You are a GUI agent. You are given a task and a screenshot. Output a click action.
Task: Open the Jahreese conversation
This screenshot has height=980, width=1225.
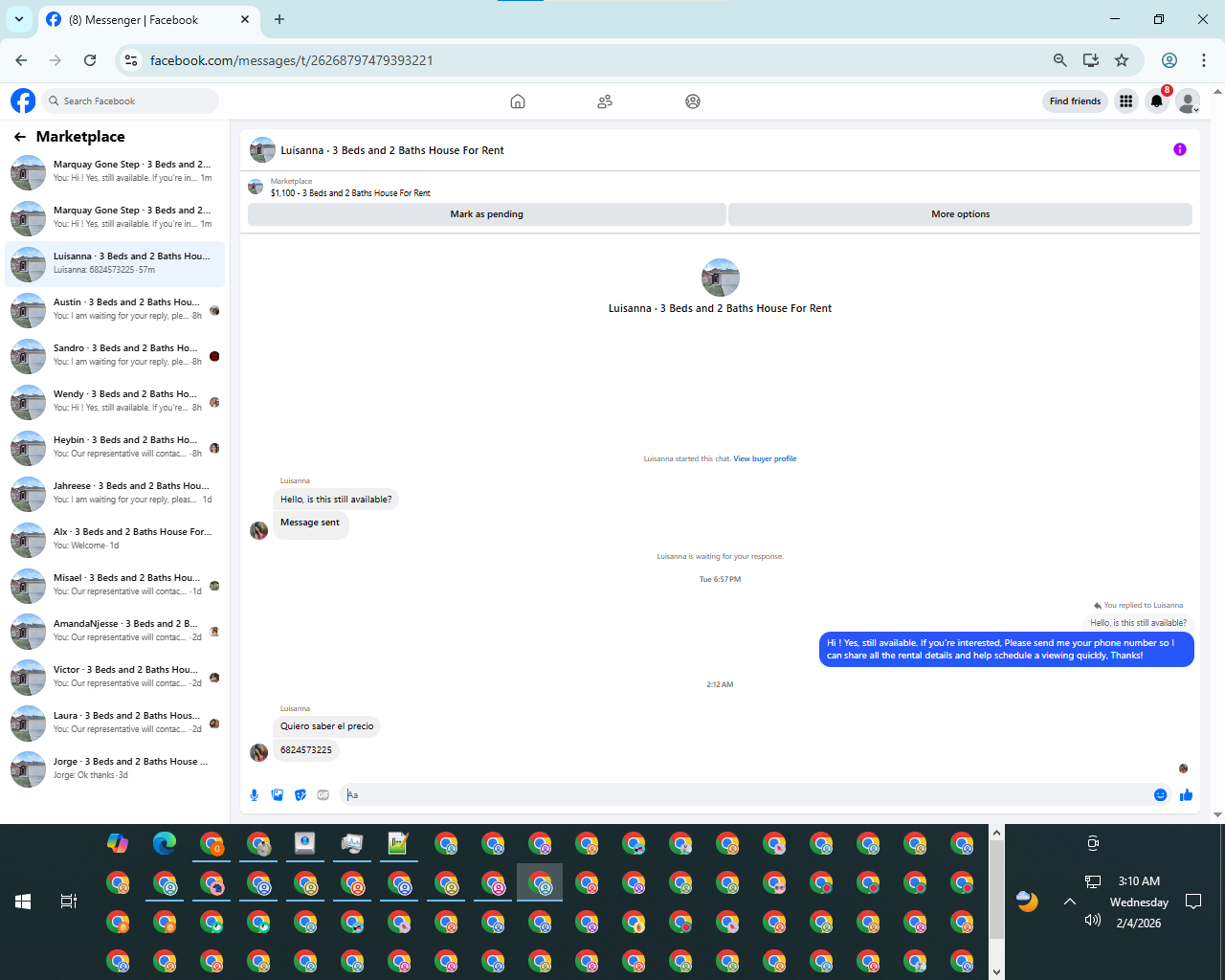115,494
